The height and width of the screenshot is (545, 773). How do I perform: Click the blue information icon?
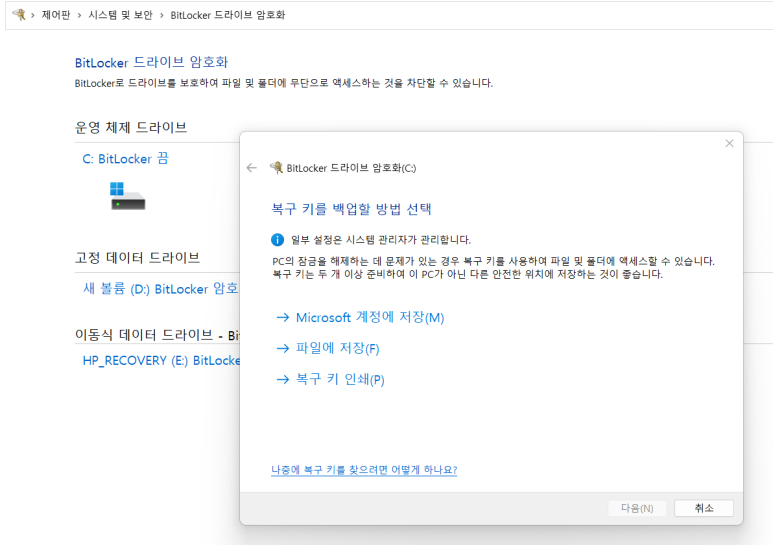(278, 239)
